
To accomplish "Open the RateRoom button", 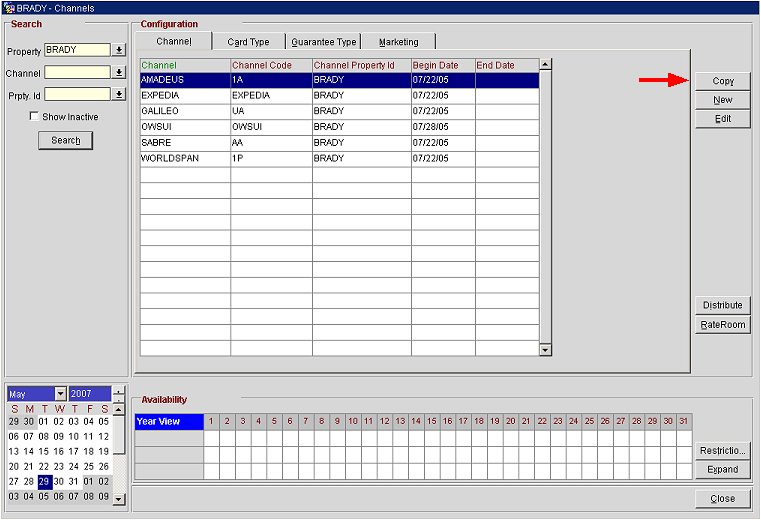I will click(722, 325).
